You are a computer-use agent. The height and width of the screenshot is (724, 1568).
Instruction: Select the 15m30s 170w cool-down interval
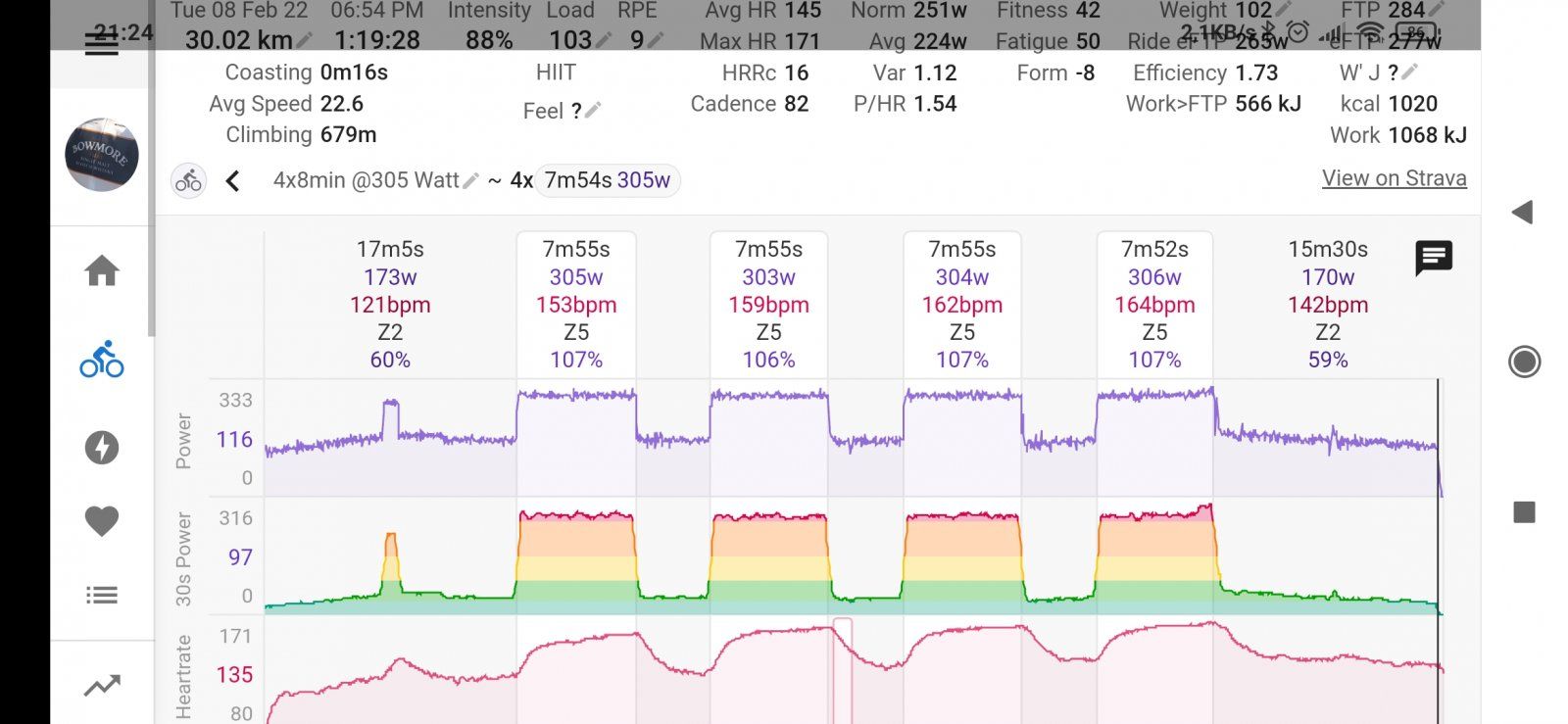click(x=1328, y=304)
